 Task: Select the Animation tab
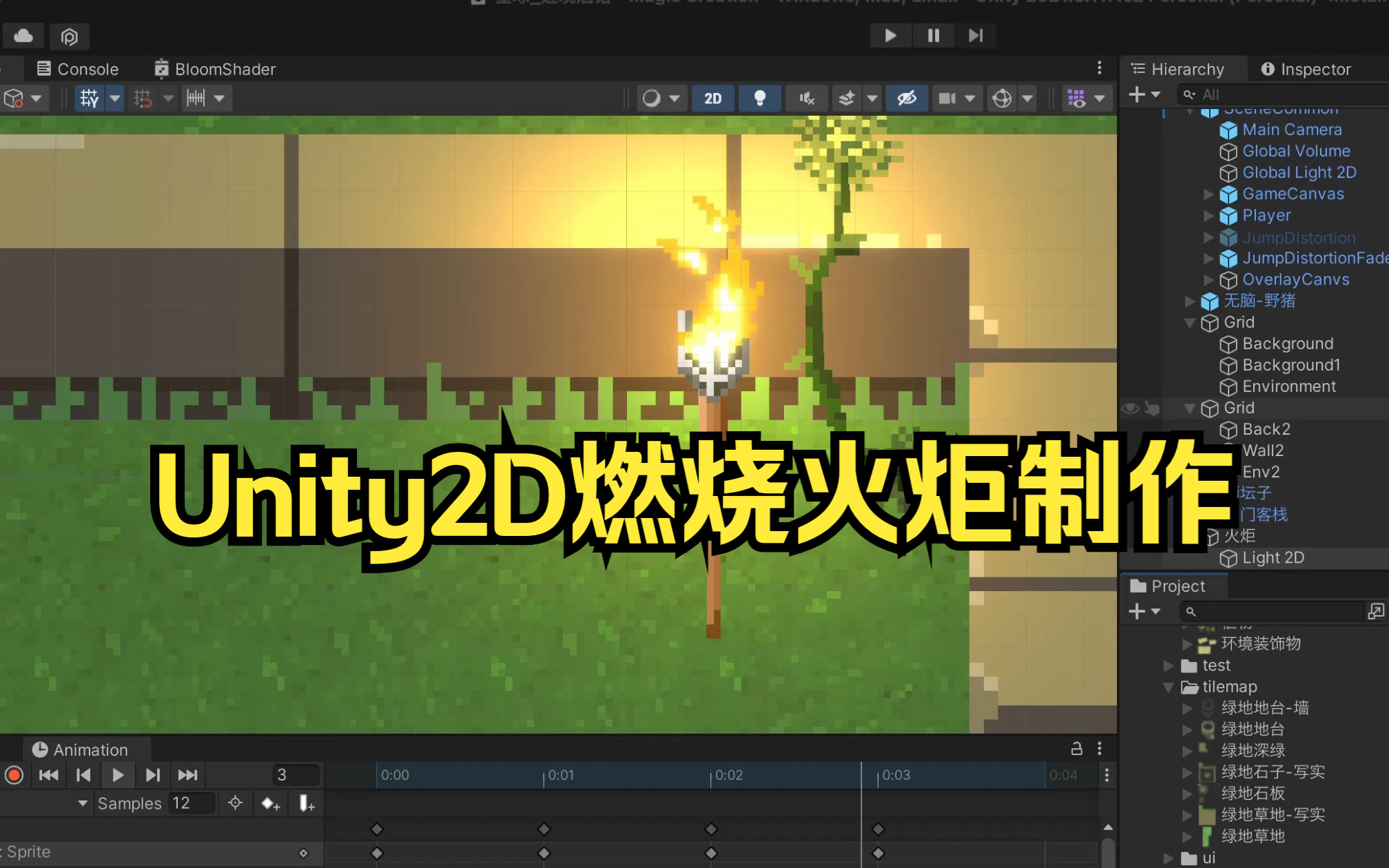(81, 750)
